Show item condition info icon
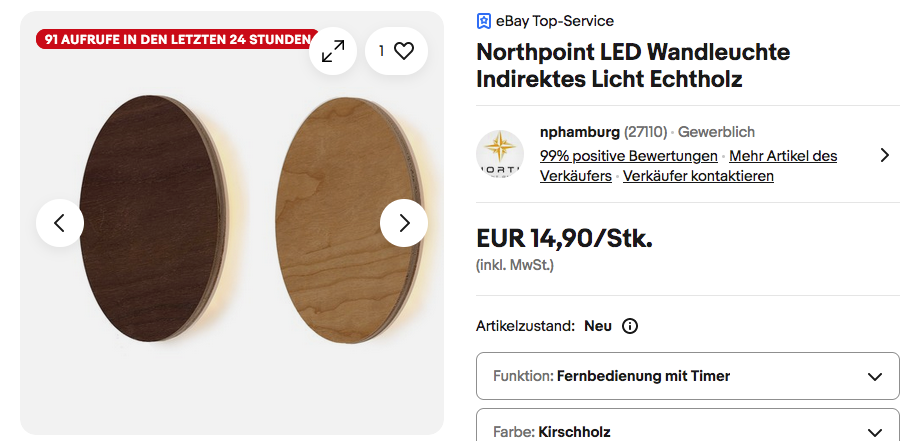The width and height of the screenshot is (924, 441). pyautogui.click(x=630, y=326)
